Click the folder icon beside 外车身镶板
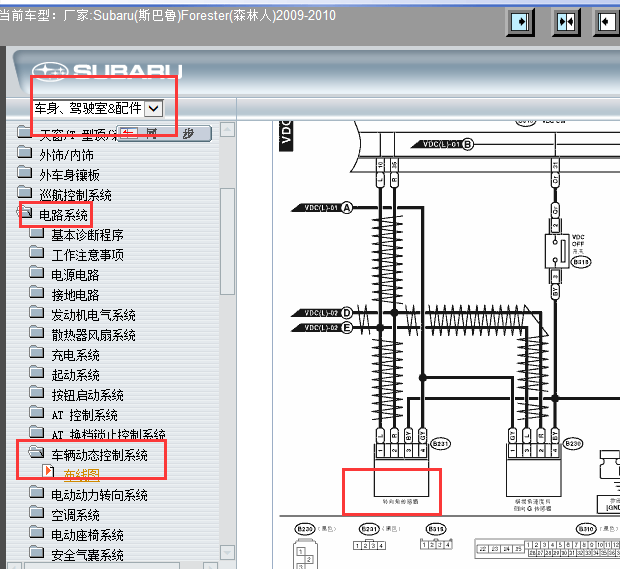Screen dimensions: 620x569 (x=25, y=172)
